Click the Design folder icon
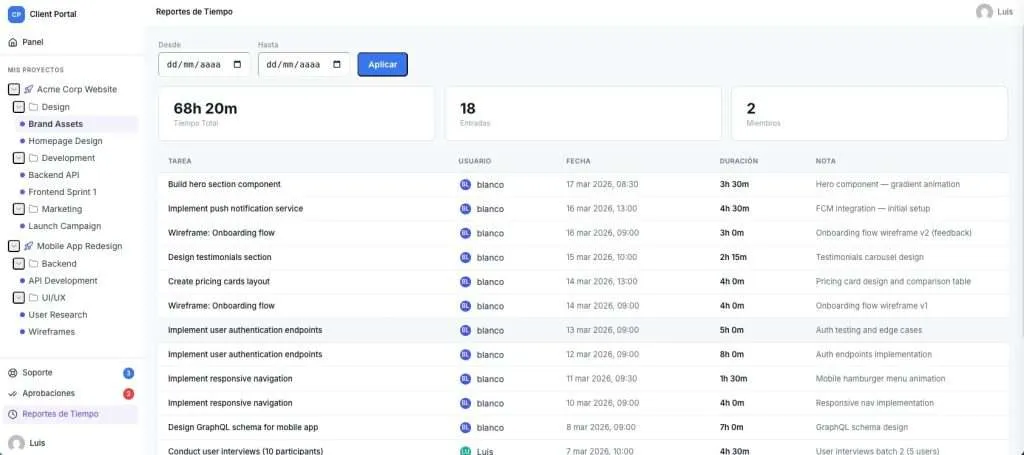 click(33, 107)
